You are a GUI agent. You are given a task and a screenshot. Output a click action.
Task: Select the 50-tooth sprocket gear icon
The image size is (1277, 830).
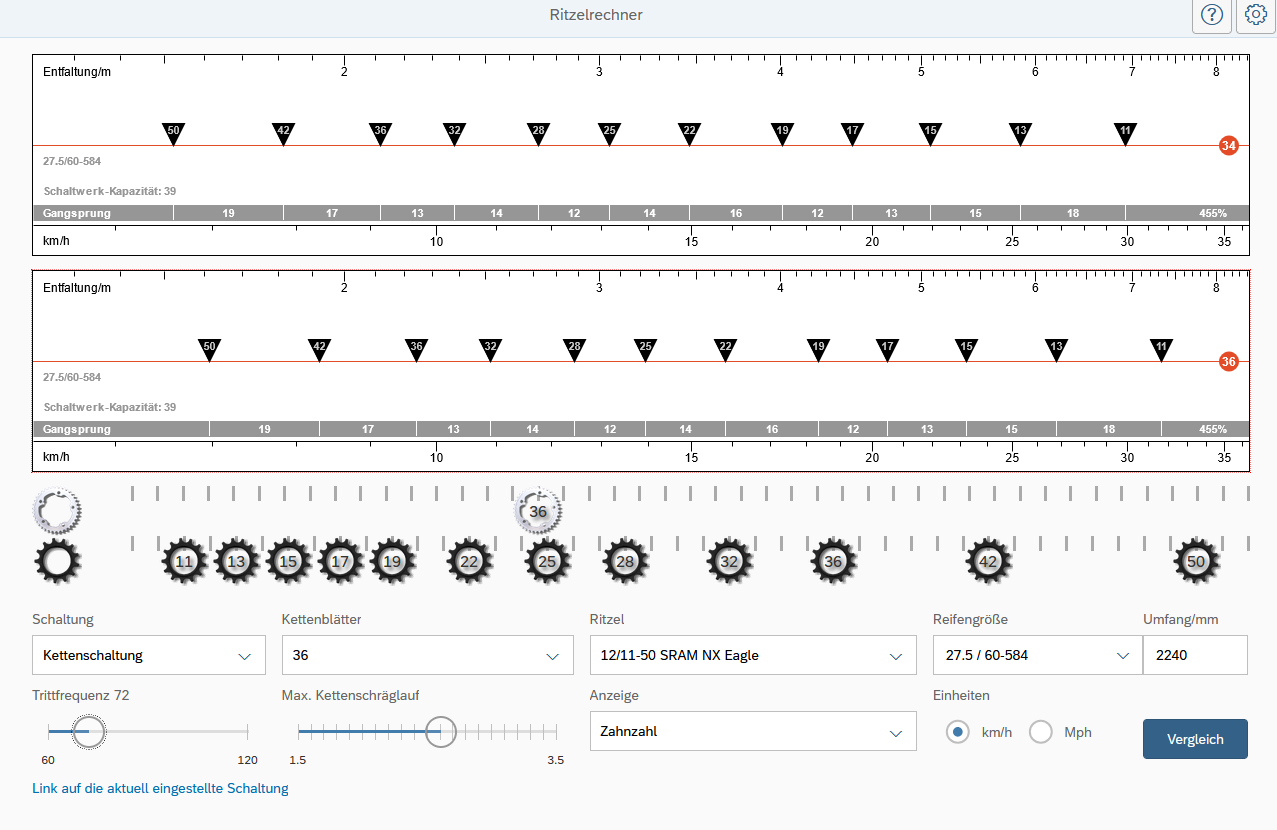tap(1196, 562)
